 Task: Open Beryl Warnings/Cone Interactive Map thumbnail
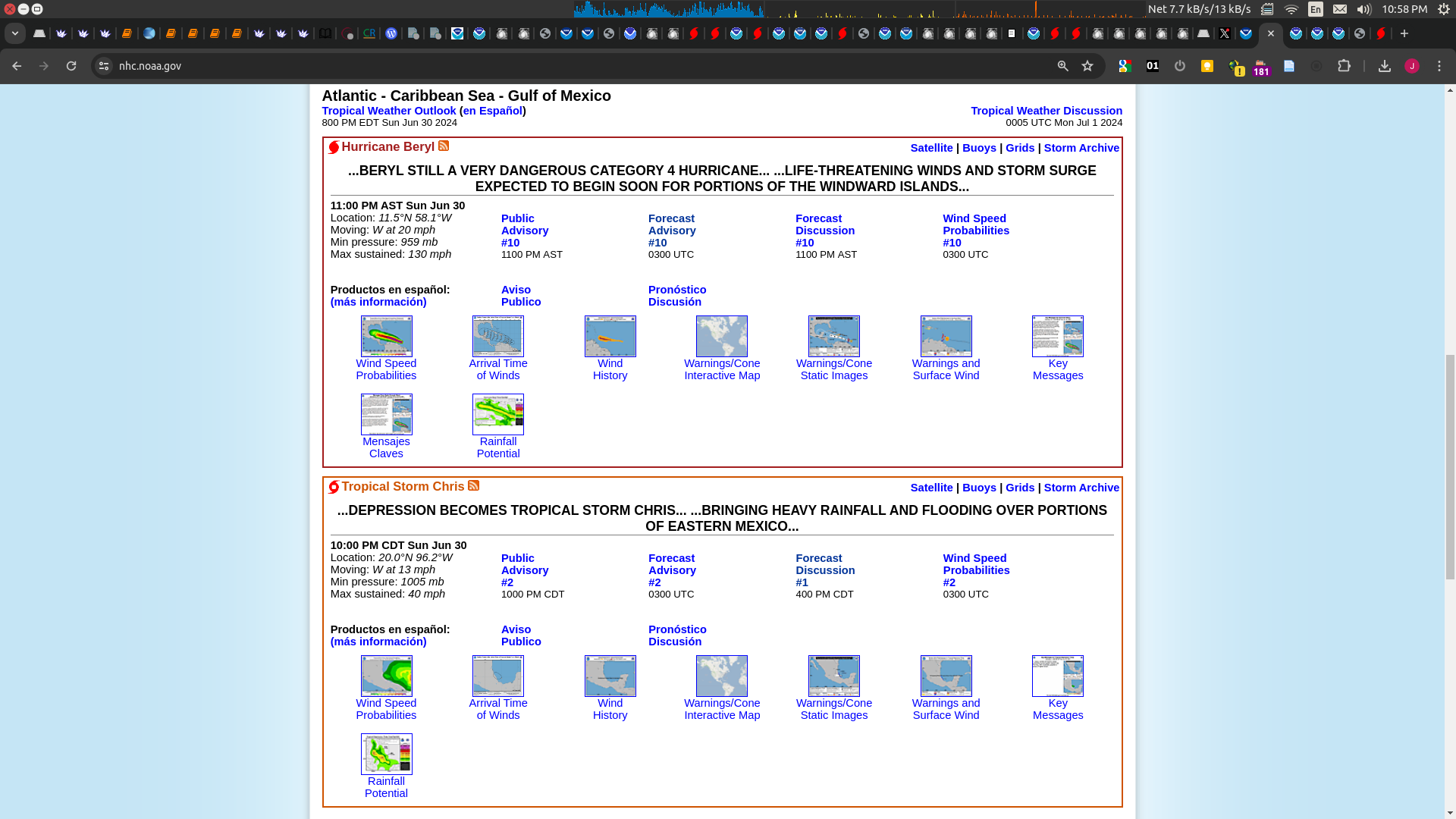pyautogui.click(x=722, y=336)
